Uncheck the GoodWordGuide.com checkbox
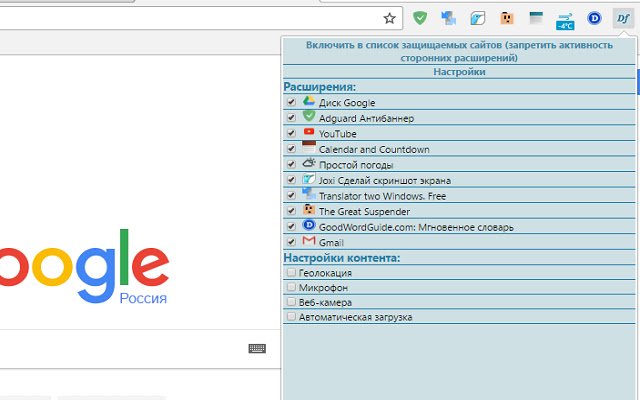The width and height of the screenshot is (640, 400). pos(291,226)
